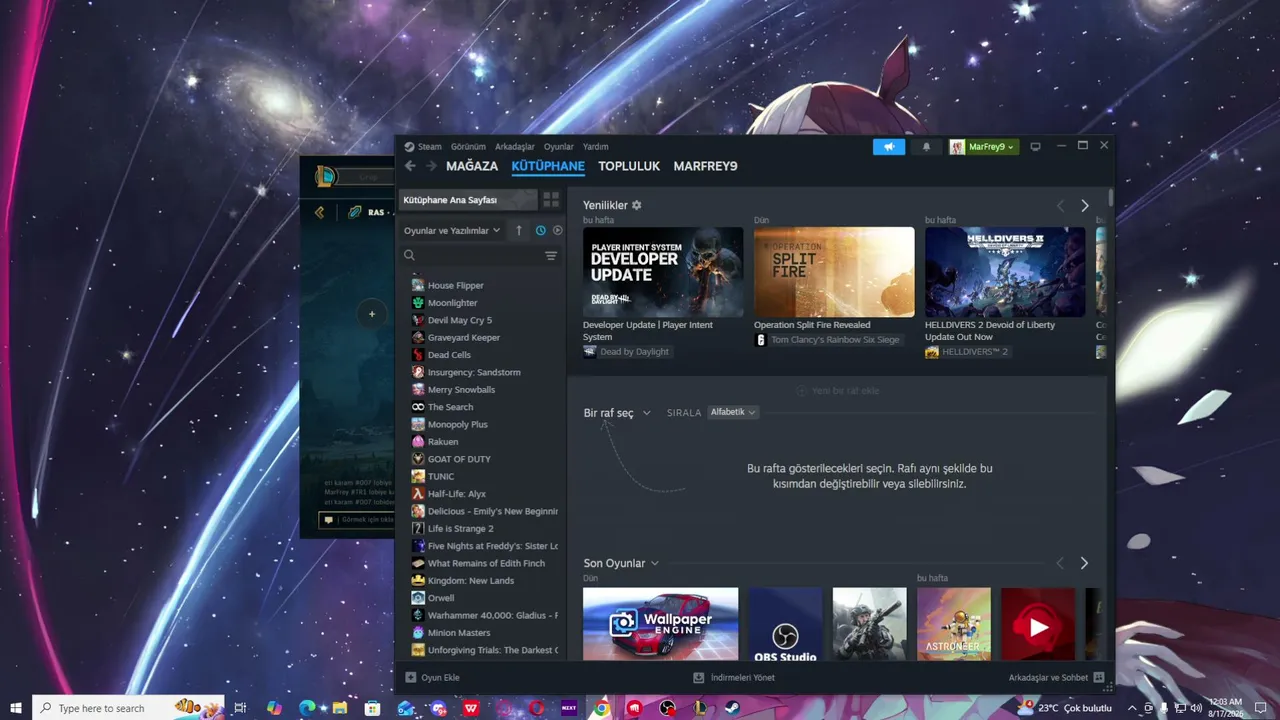Viewport: 1280px width, 720px height.
Task: Open the Operation Split Fire thumbnail
Action: click(x=834, y=272)
